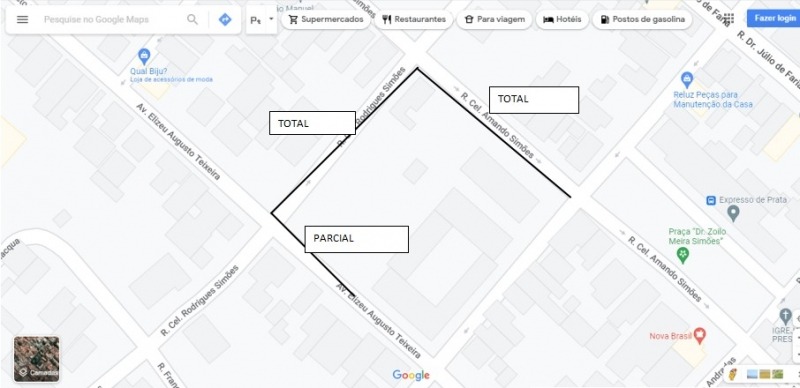Filter map by Restaurantes

coord(414,19)
